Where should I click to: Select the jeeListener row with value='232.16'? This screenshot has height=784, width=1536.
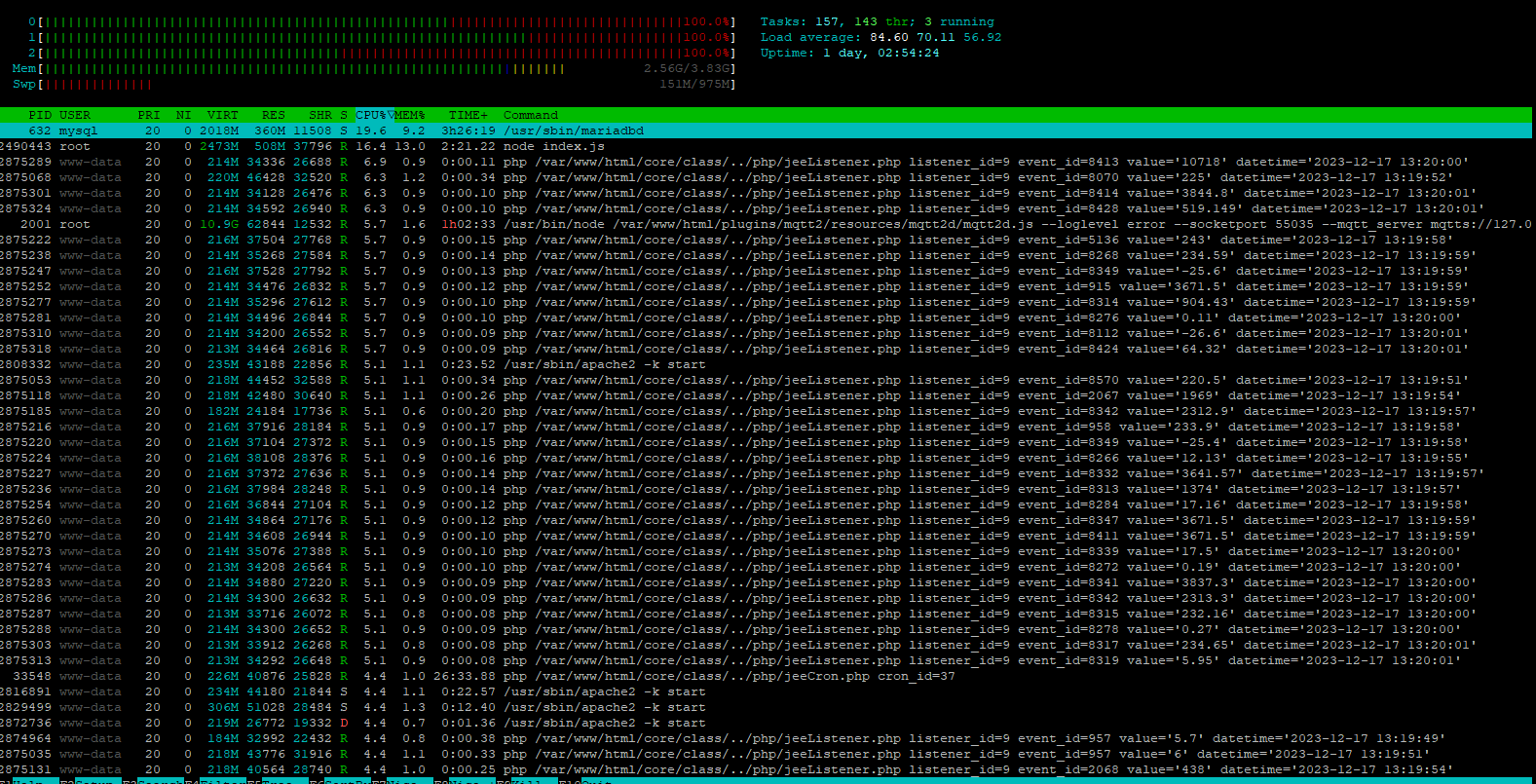(x=766, y=614)
